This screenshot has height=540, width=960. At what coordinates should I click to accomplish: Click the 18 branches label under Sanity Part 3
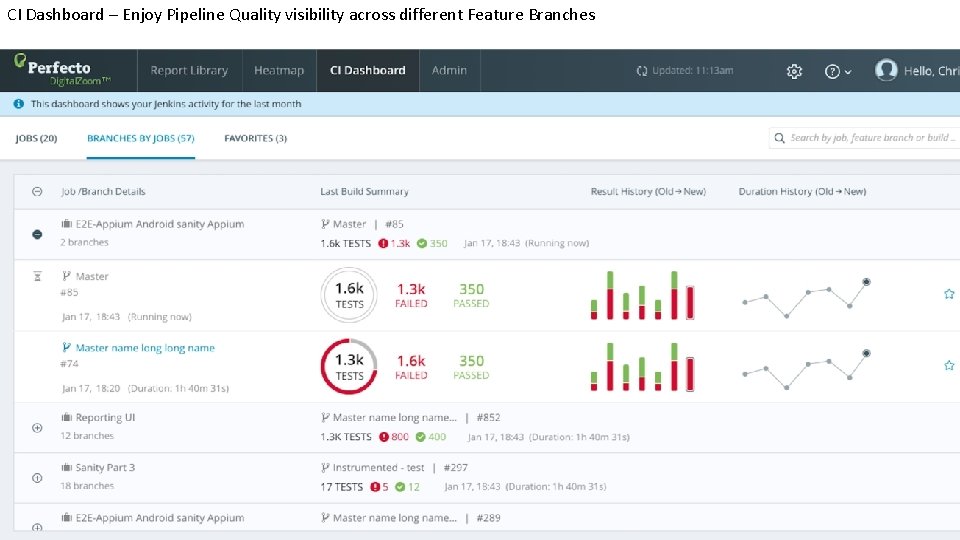(x=87, y=486)
